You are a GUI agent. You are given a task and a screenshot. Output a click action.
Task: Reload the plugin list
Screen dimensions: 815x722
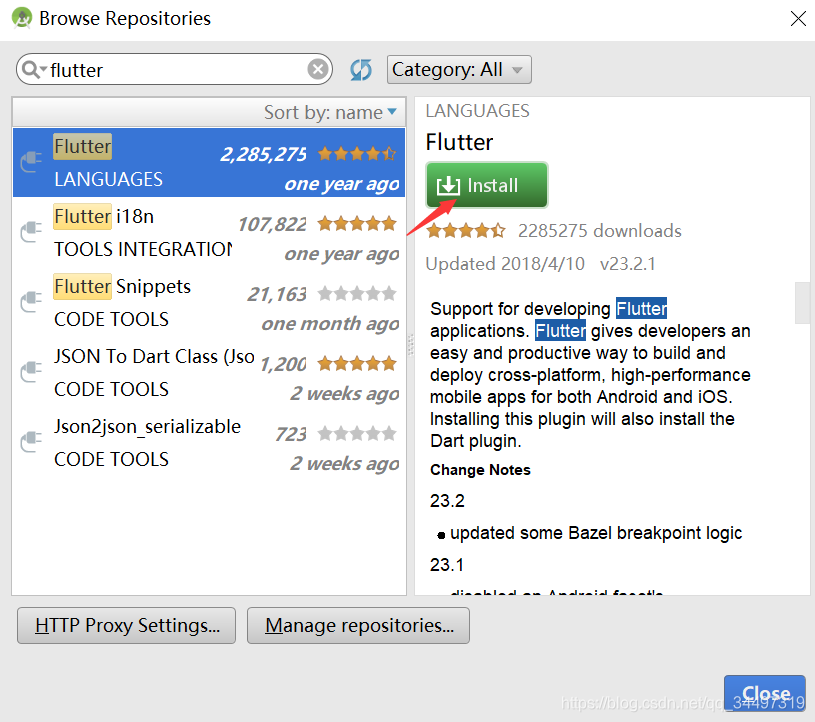click(360, 70)
